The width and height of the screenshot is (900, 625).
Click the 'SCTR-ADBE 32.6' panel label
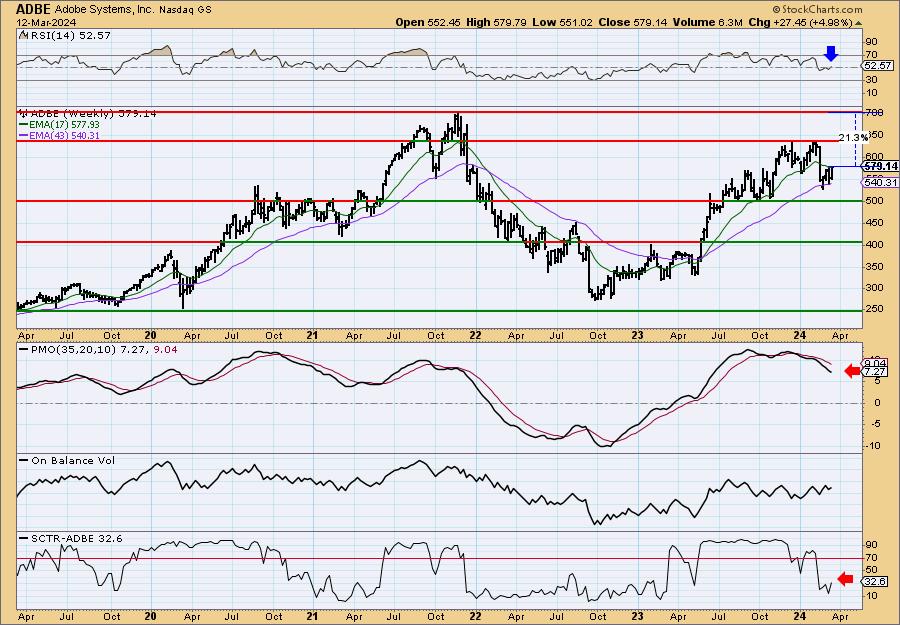coord(71,538)
